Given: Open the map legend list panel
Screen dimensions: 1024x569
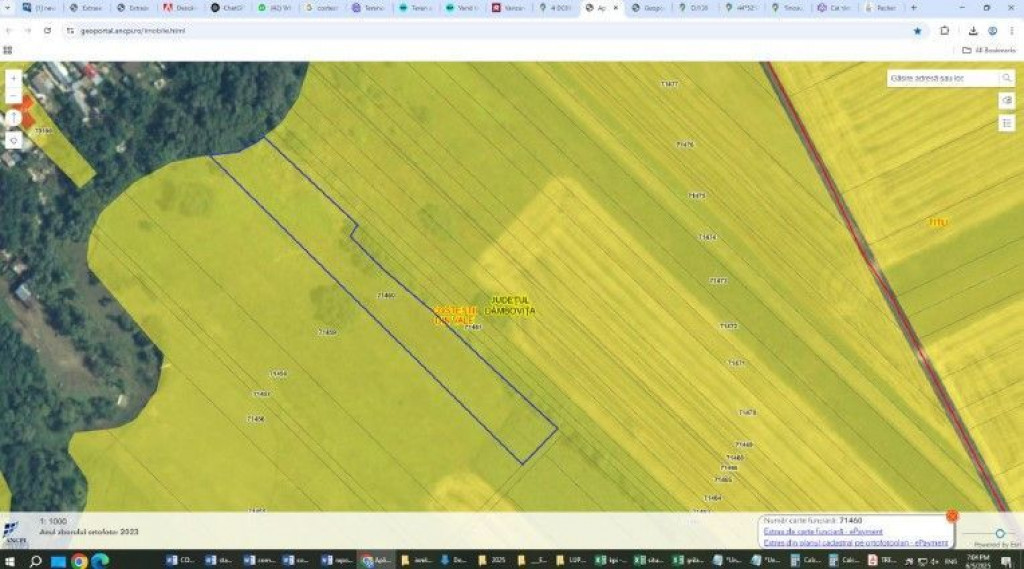Looking at the screenshot, I should click(1007, 123).
